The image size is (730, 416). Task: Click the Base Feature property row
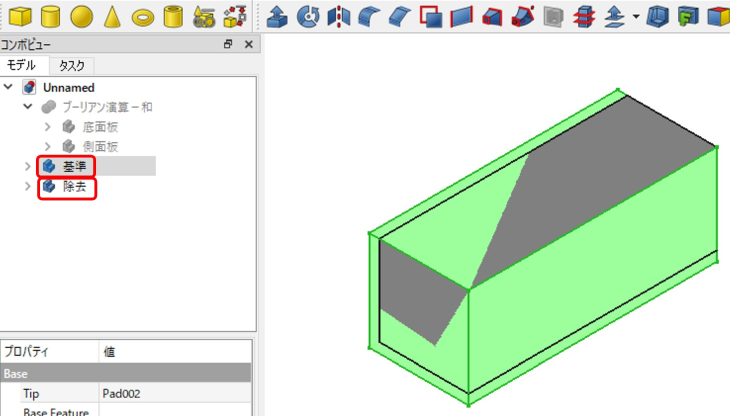(x=126, y=411)
